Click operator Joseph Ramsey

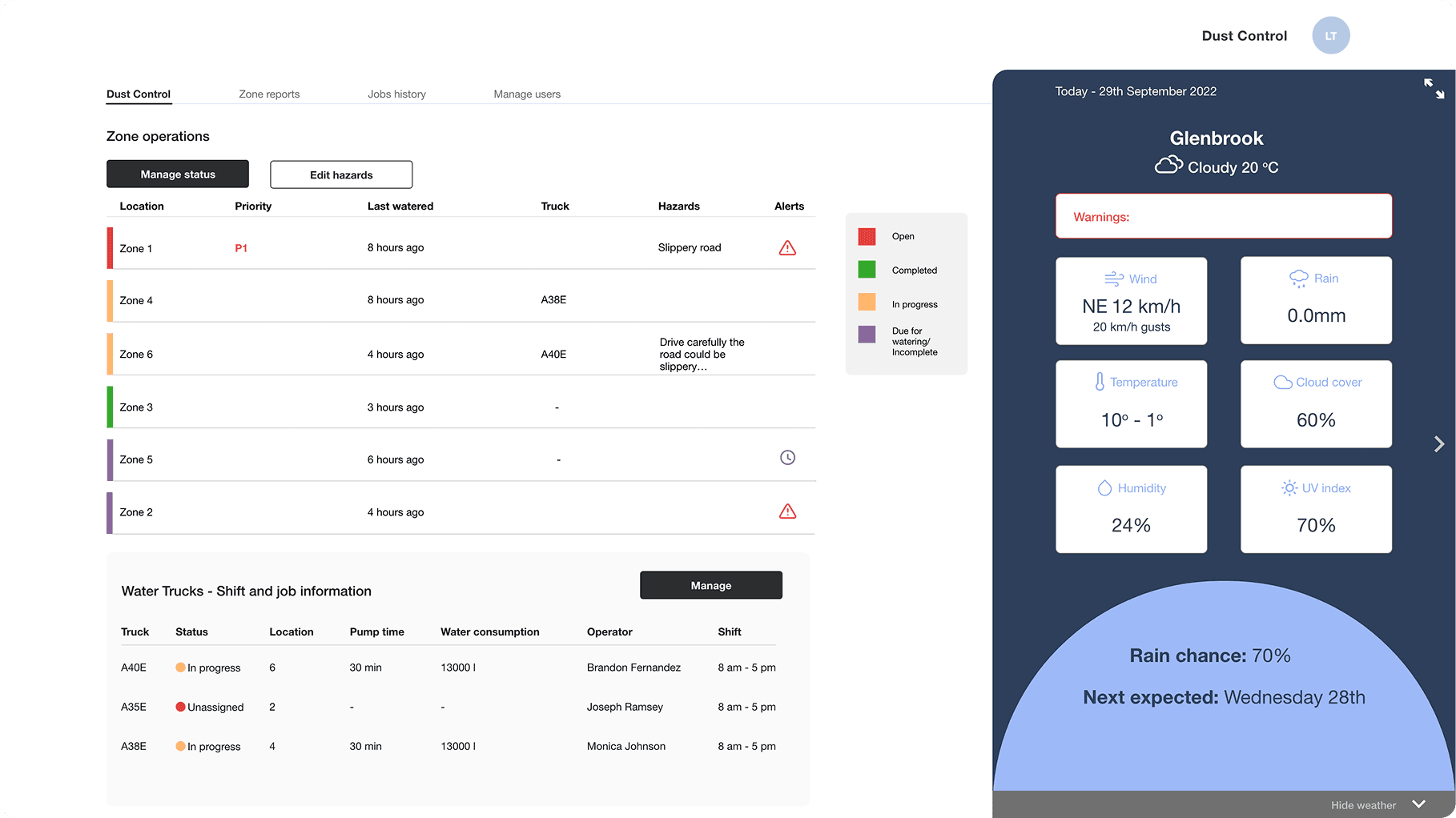[x=625, y=707]
